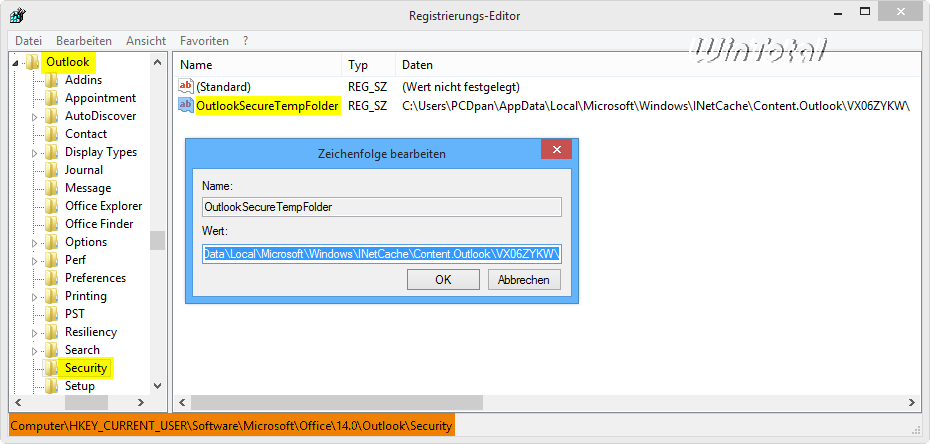This screenshot has height=444, width=930.
Task: Open the Bearbeiten menu
Action: point(84,41)
